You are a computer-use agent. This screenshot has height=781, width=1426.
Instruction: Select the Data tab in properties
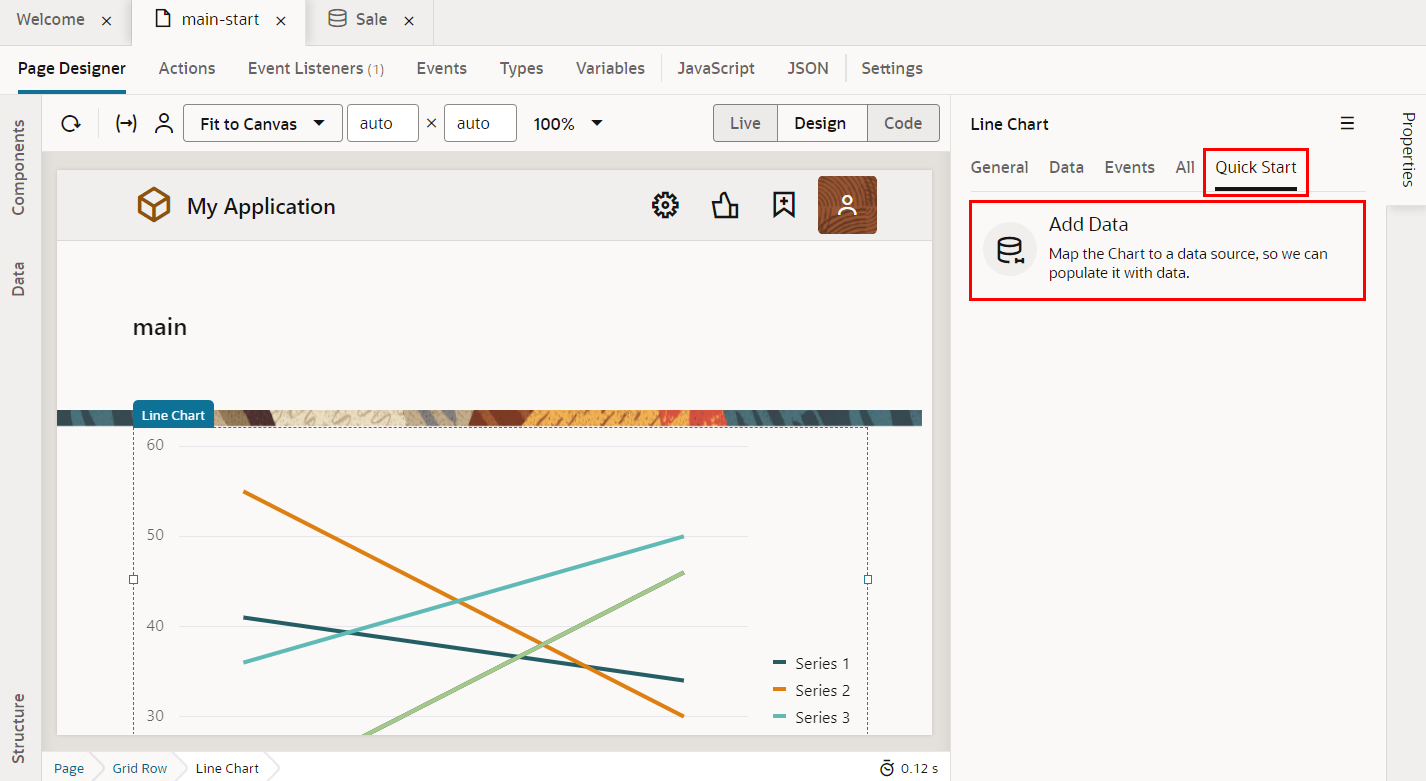tap(1066, 167)
